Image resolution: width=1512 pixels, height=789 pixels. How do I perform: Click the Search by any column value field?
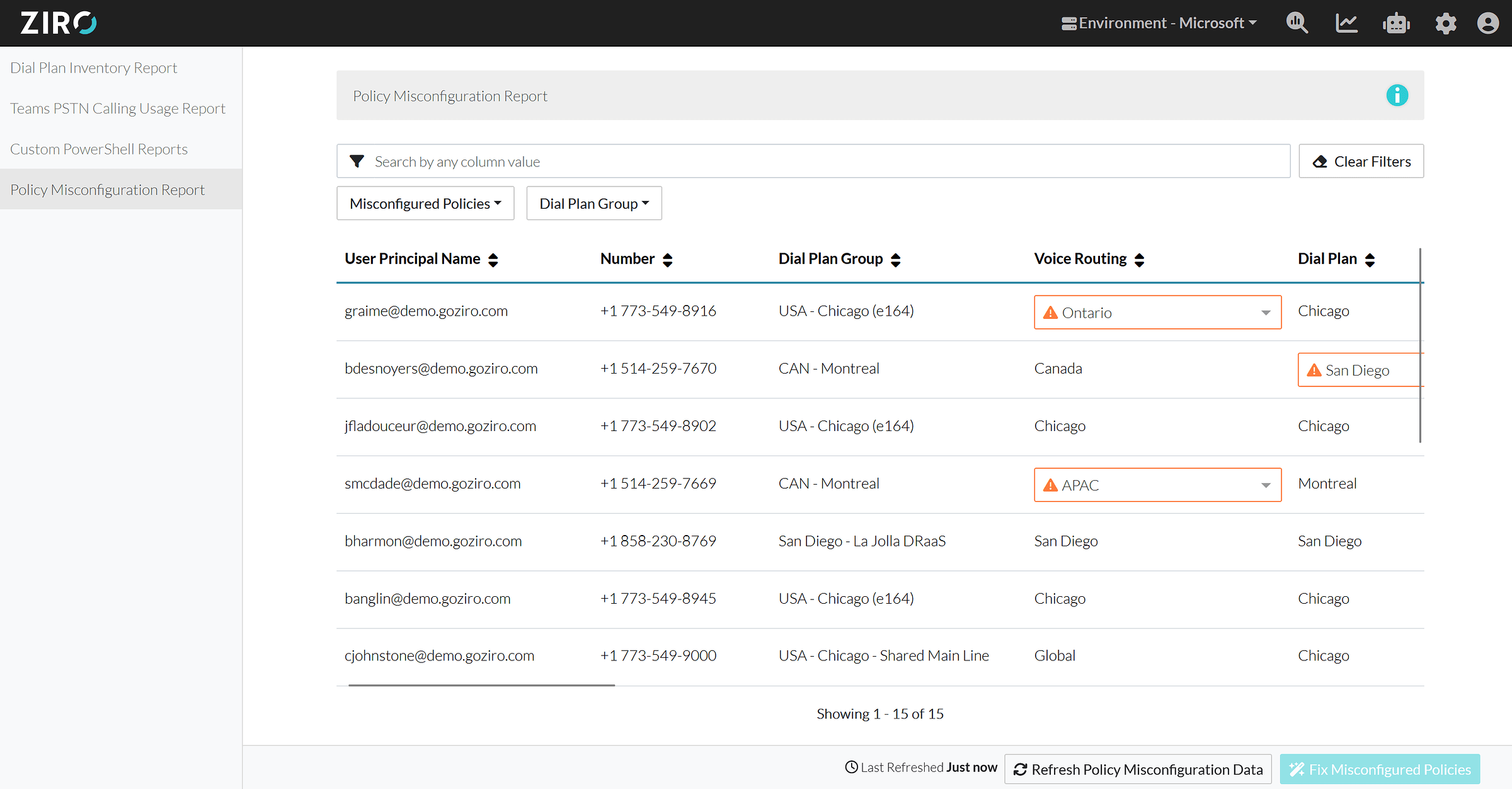(819, 162)
